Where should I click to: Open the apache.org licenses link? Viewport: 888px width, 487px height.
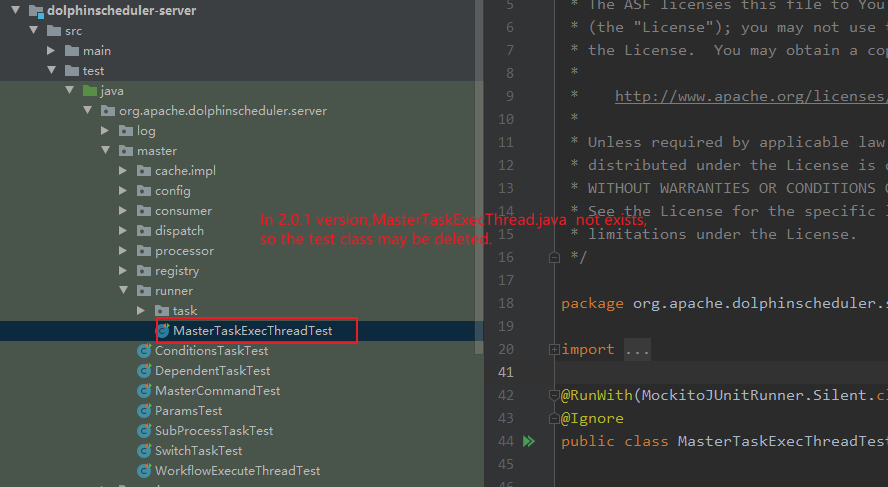click(x=751, y=96)
